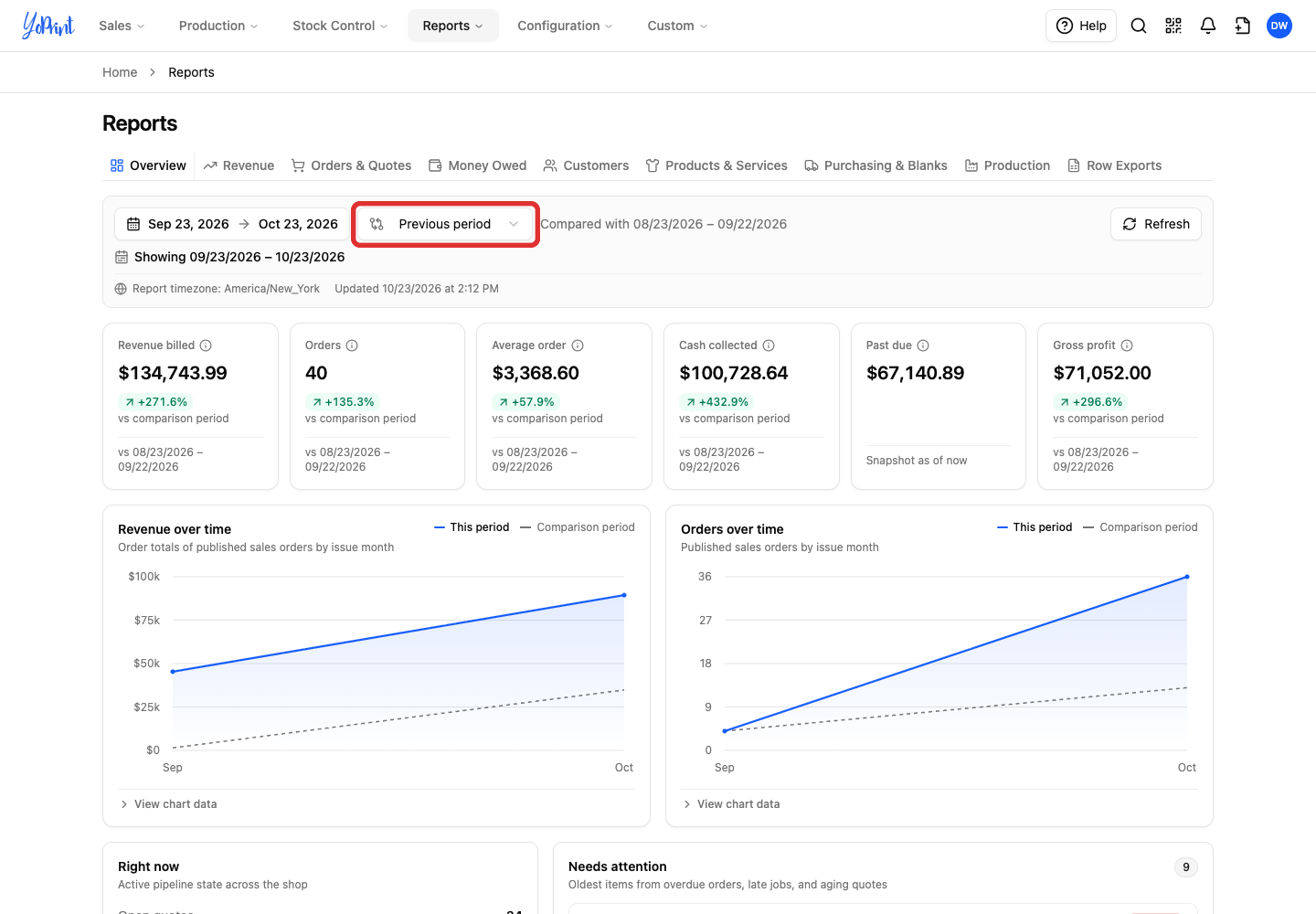
Task: Switch to the Revenue tab
Action: [x=239, y=165]
